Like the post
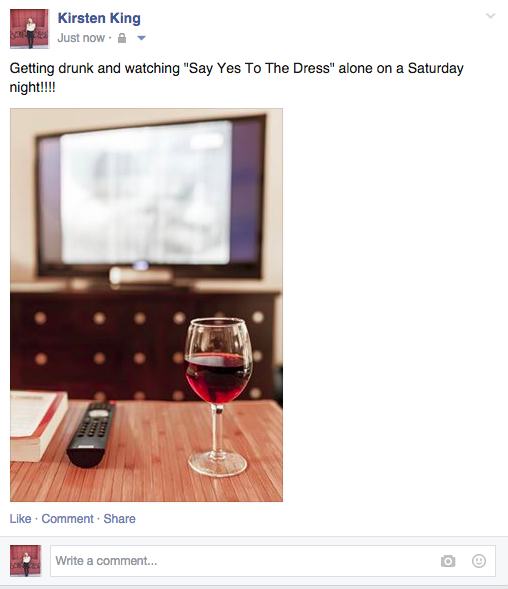Viewport: 508px width, 589px height. point(20,519)
